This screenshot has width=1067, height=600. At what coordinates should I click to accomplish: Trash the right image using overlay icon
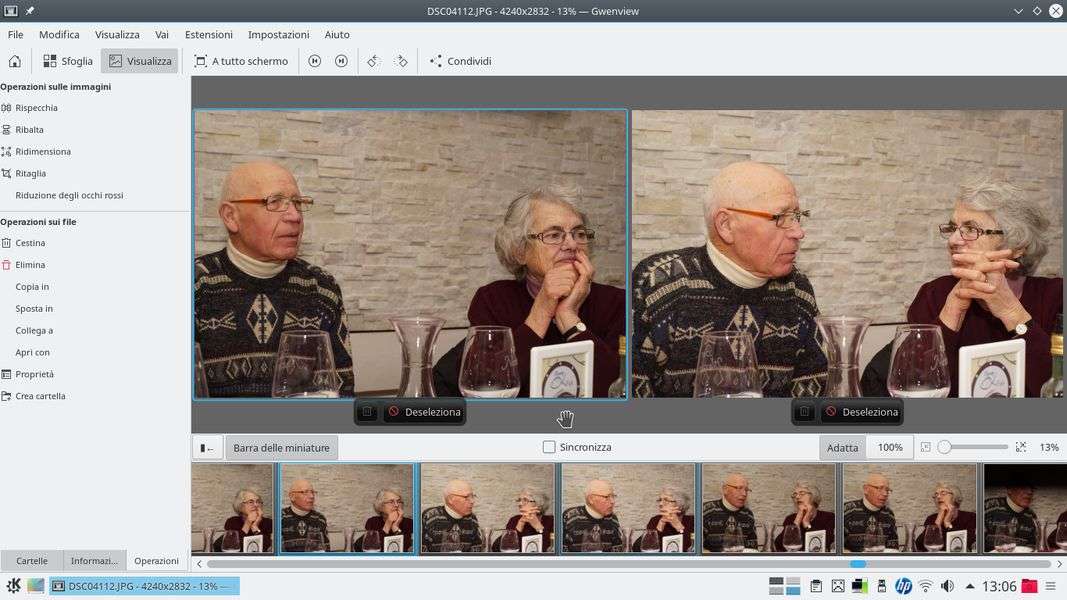pos(804,412)
